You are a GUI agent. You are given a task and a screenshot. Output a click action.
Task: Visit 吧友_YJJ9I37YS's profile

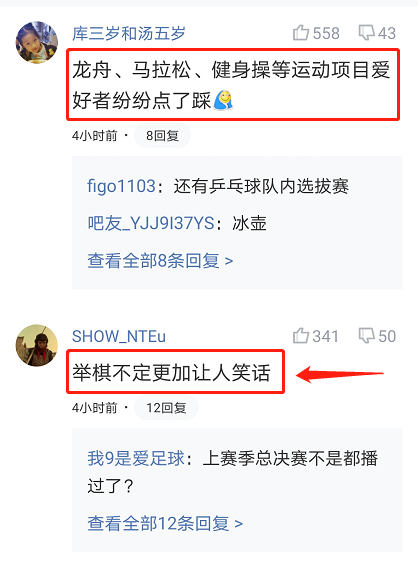pos(151,223)
